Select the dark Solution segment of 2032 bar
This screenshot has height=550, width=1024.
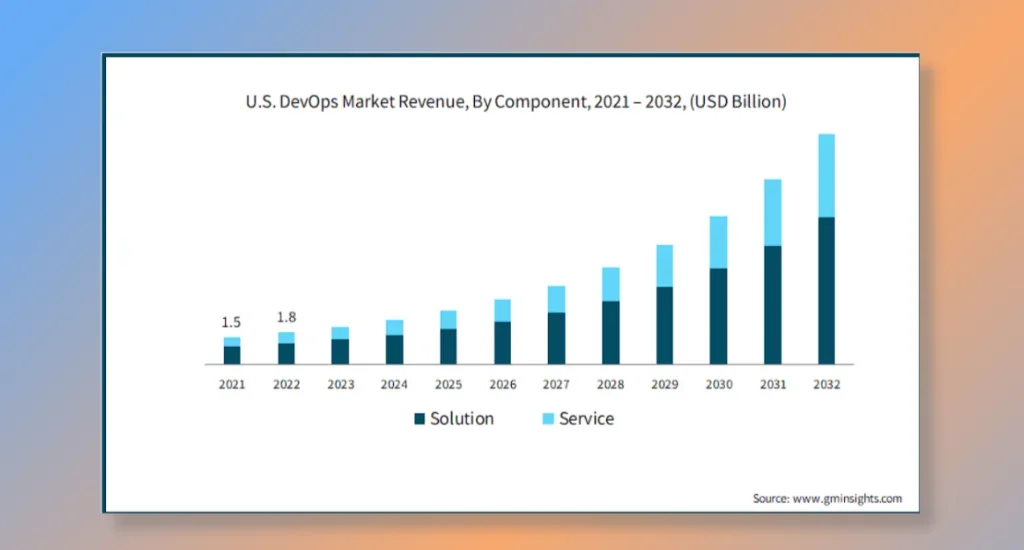[x=826, y=290]
